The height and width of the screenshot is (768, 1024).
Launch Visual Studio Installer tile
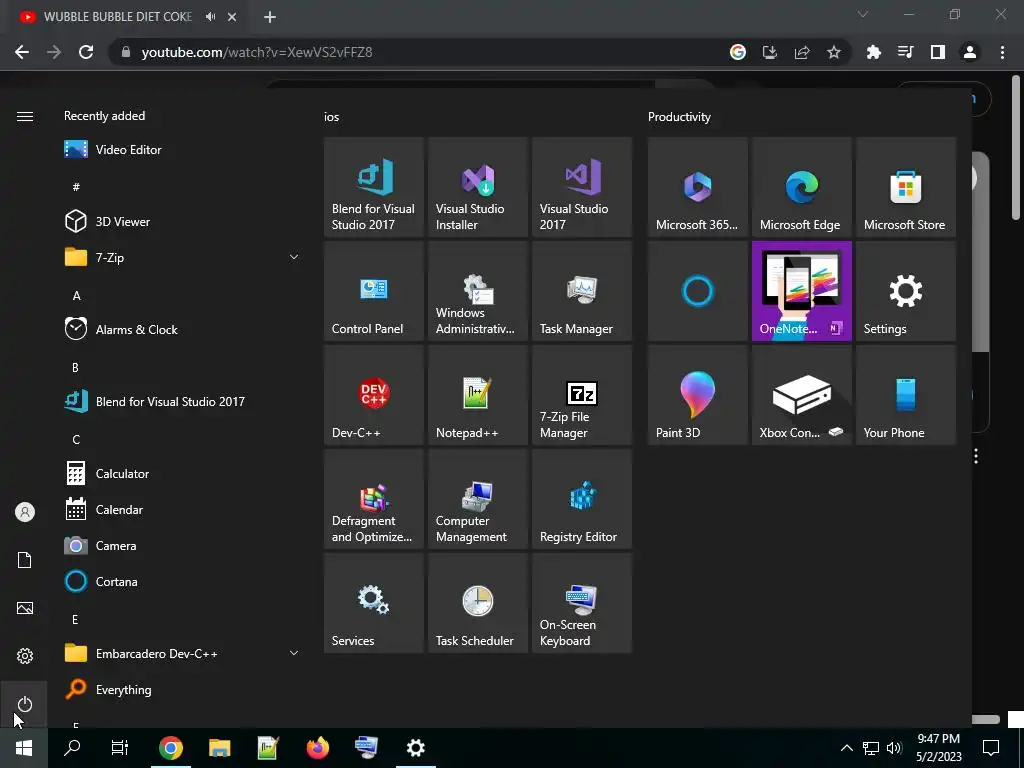(477, 187)
